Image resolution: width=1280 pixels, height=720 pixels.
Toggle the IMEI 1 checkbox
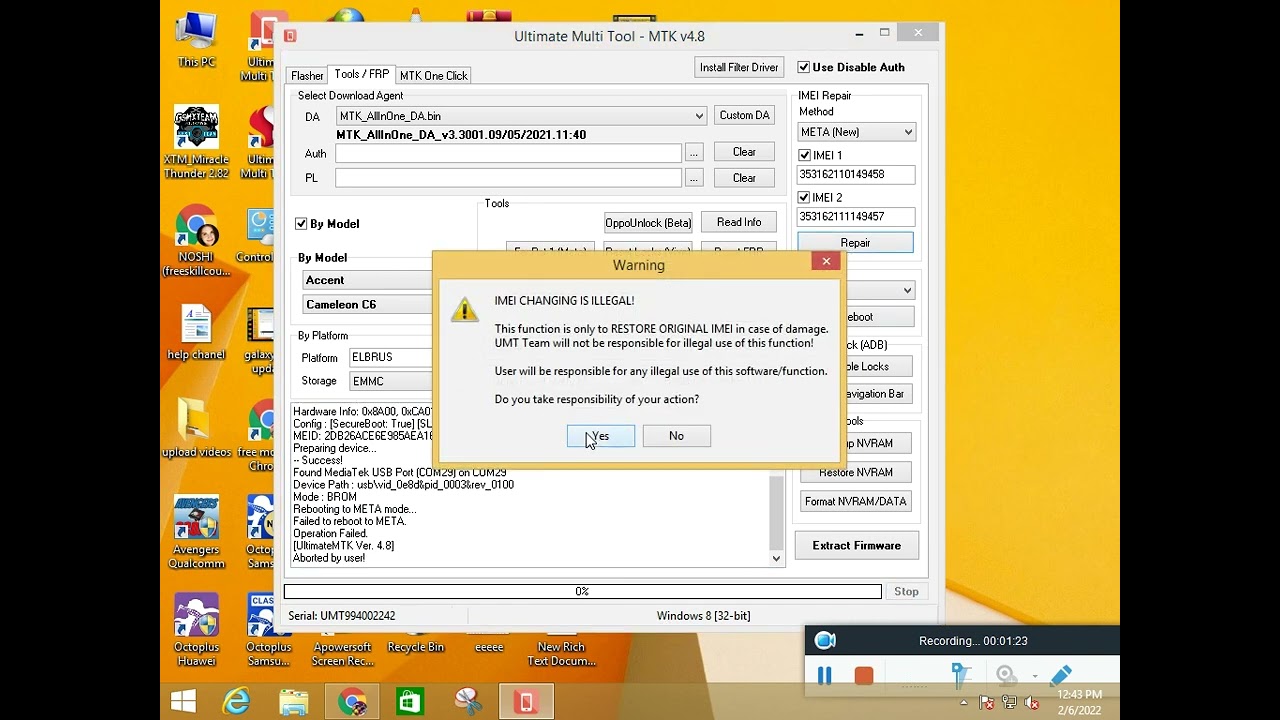click(x=805, y=155)
